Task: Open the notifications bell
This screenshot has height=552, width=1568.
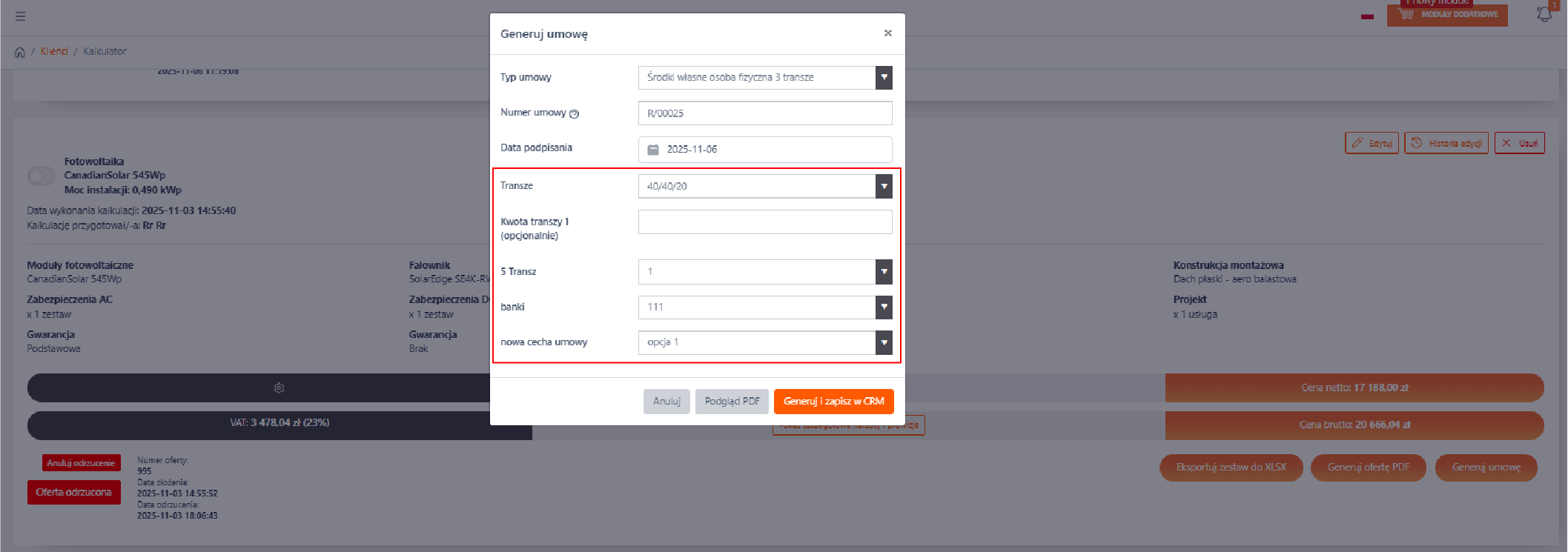Action: 1544,15
